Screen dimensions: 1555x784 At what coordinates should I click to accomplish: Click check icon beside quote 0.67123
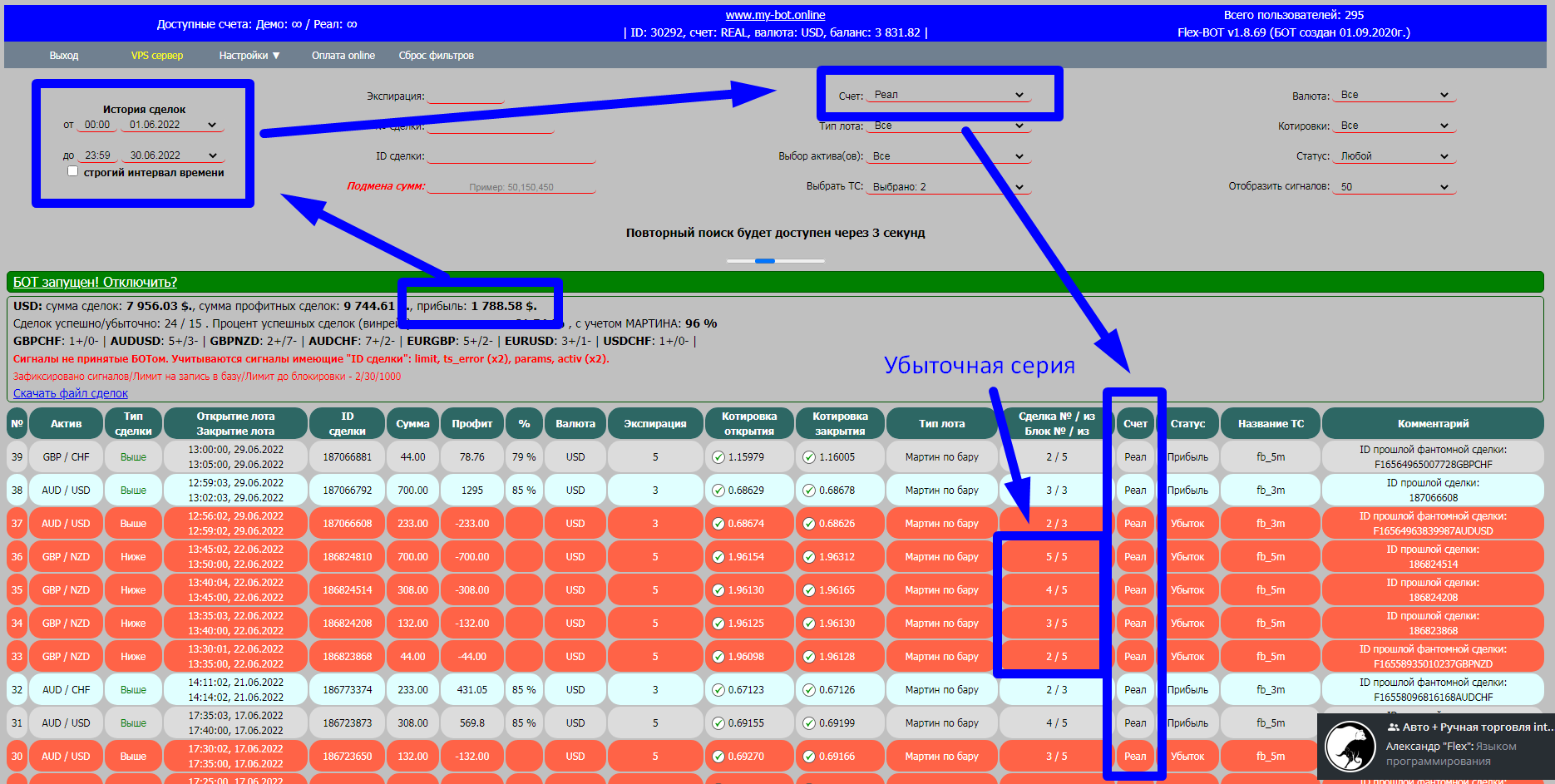[x=718, y=689]
